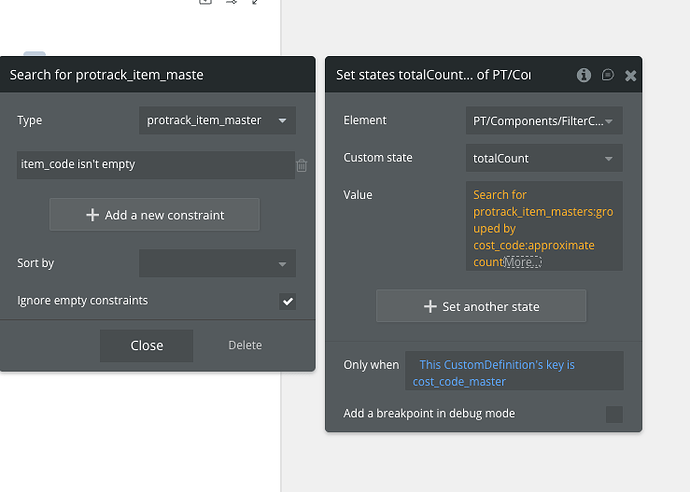The image size is (690, 492).
Task: Click Add a new constraint button
Action: click(x=154, y=215)
